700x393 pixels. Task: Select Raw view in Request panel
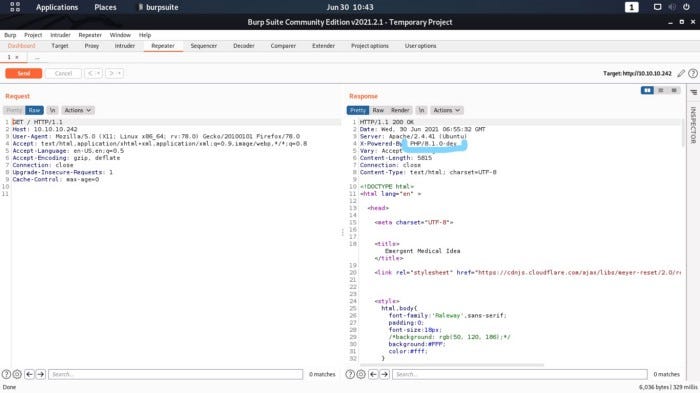(x=34, y=110)
